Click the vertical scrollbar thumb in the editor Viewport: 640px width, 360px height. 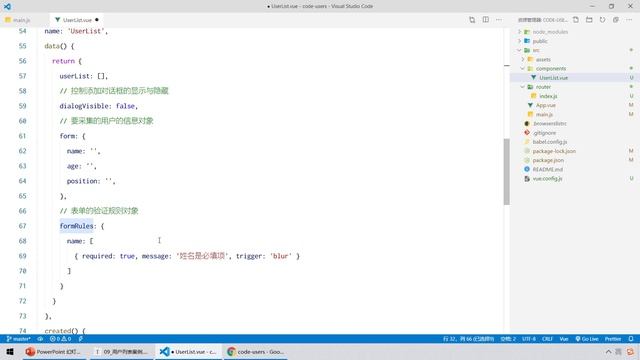pyautogui.click(x=507, y=171)
